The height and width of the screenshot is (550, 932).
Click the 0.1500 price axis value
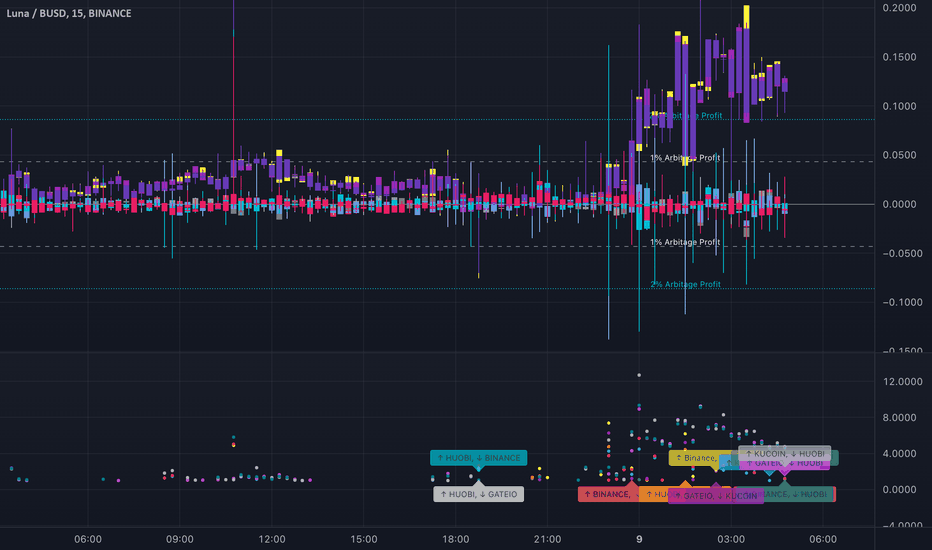899,57
